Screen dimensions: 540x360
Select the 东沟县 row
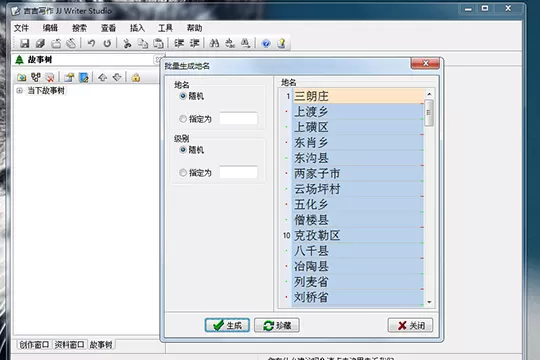(x=358, y=158)
